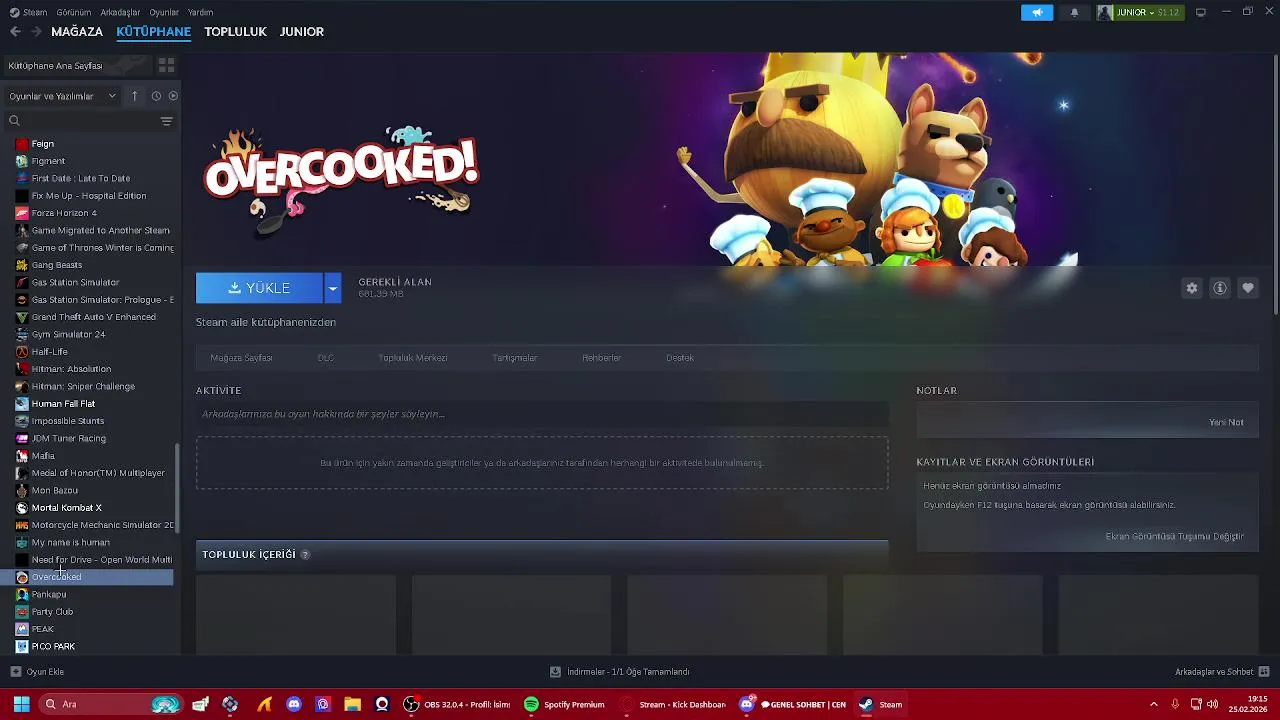Viewport: 1280px width, 720px height.
Task: Open JUNIOR account menu
Action: click(x=1139, y=12)
